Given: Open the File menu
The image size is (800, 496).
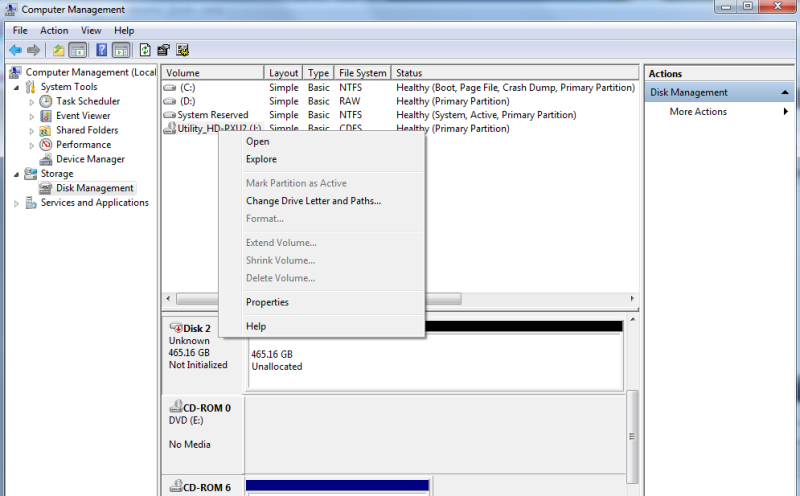Looking at the screenshot, I should pos(20,31).
